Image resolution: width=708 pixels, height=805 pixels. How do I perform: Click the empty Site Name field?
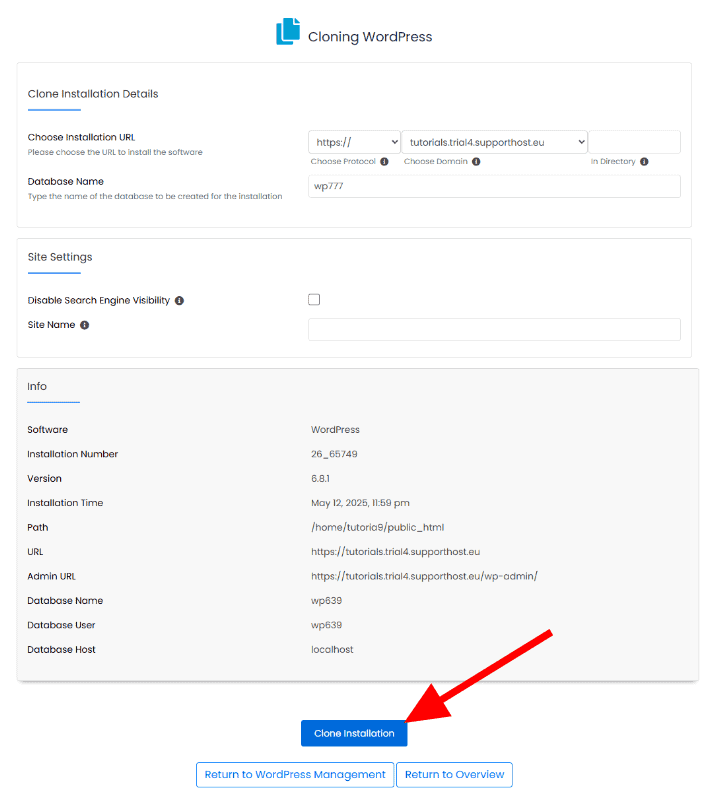[494, 329]
